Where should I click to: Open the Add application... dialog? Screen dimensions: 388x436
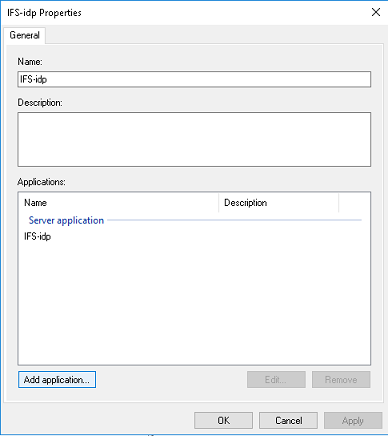click(57, 380)
